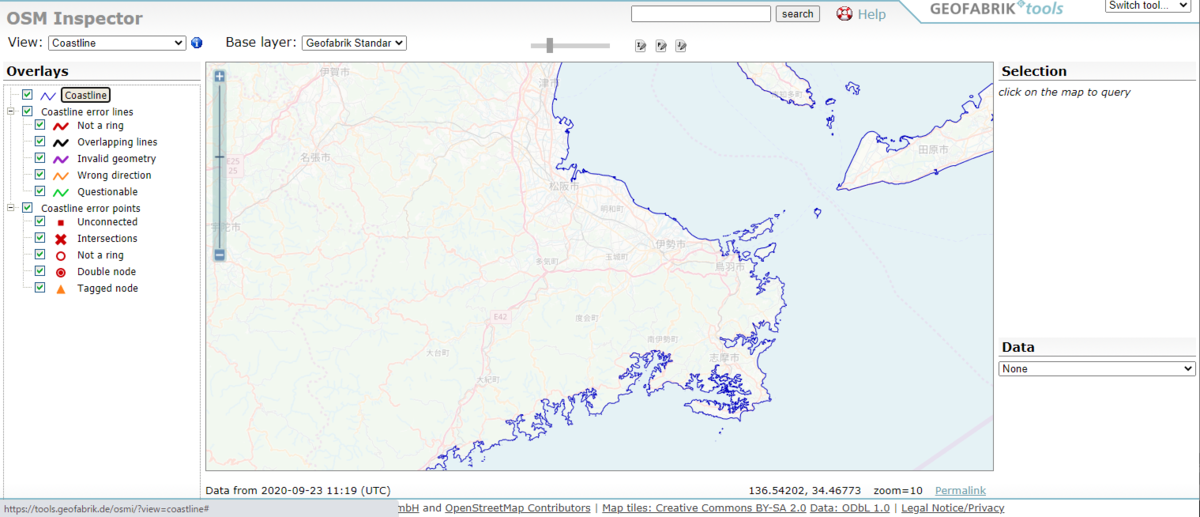Click the red square Unconnected legend icon
Image resolution: width=1200 pixels, height=517 pixels.
[x=61, y=222]
